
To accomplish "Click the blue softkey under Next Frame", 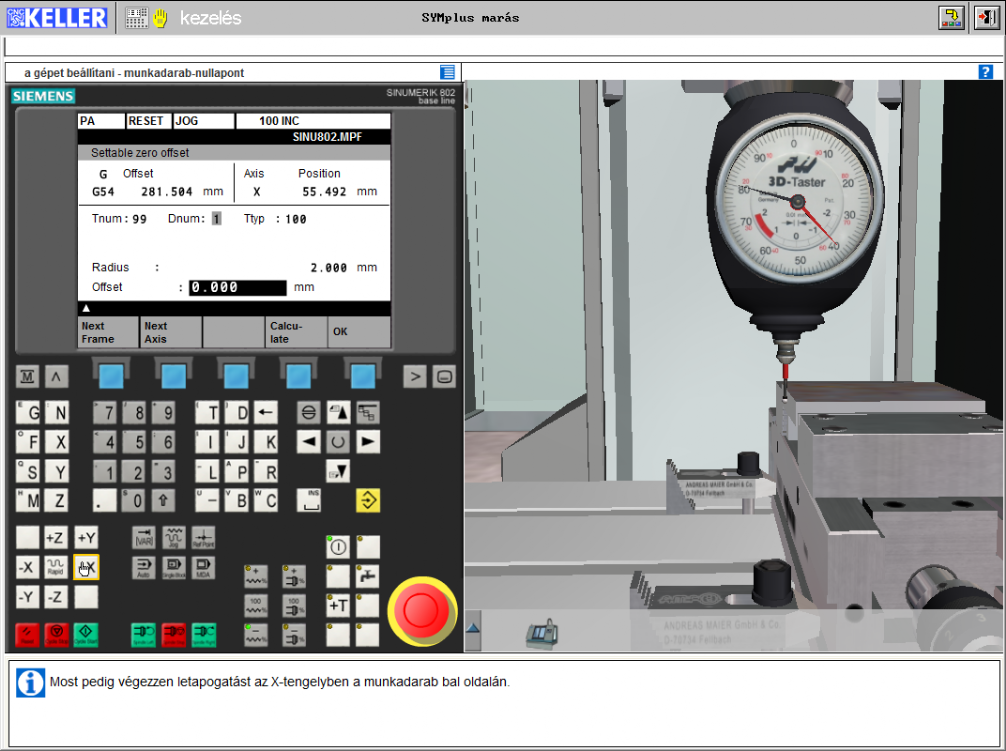I will 111,376.
